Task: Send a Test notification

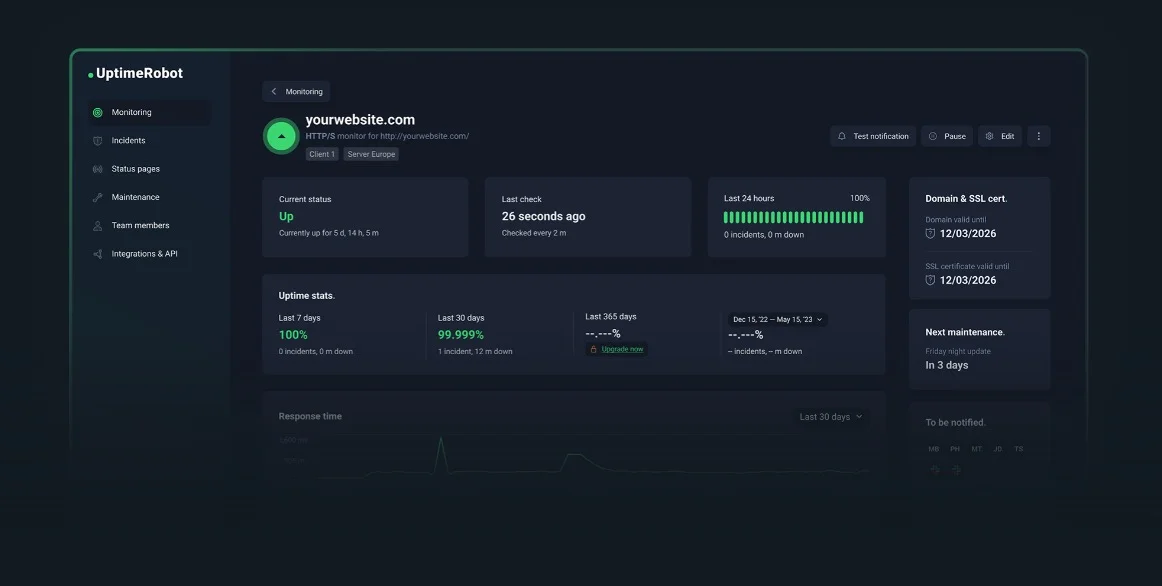Action: point(872,136)
